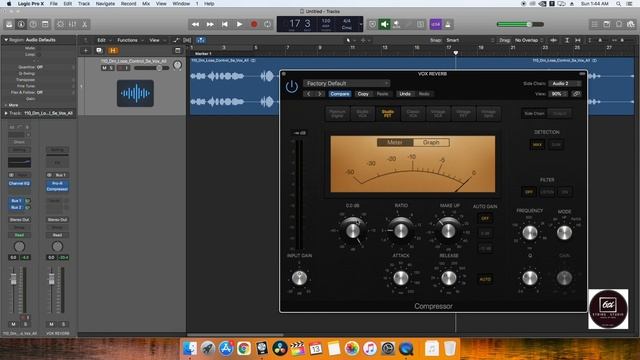The width and height of the screenshot is (640, 360).
Task: Open the Factory Default preset dropdown
Action: point(347,83)
